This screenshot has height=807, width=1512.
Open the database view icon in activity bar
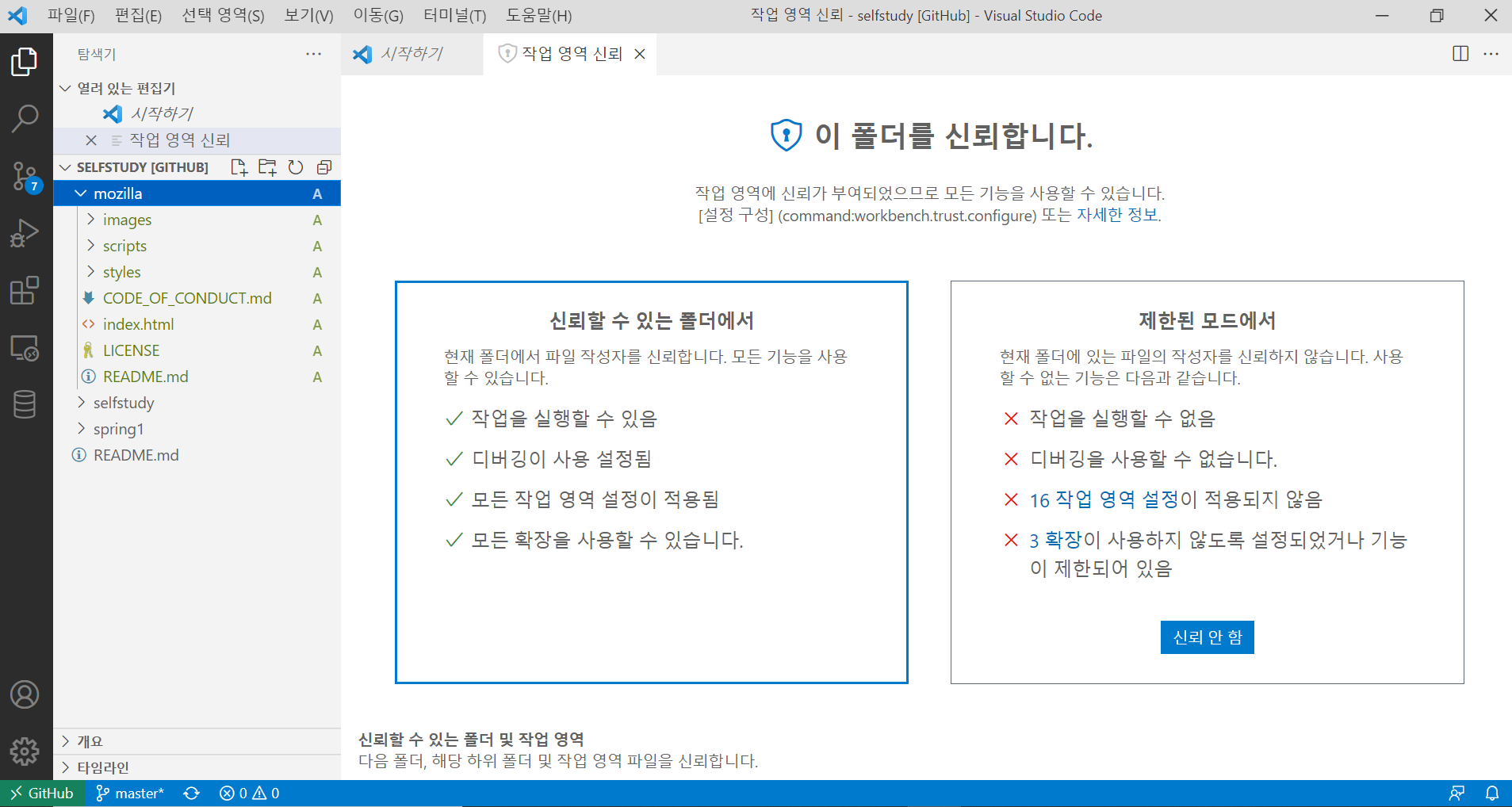25,404
